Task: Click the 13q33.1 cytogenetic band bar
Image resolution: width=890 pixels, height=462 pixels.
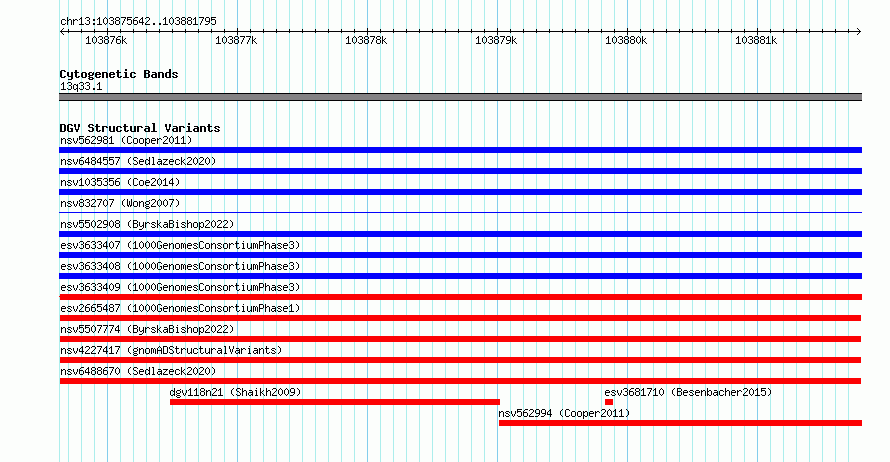Action: (x=460, y=97)
